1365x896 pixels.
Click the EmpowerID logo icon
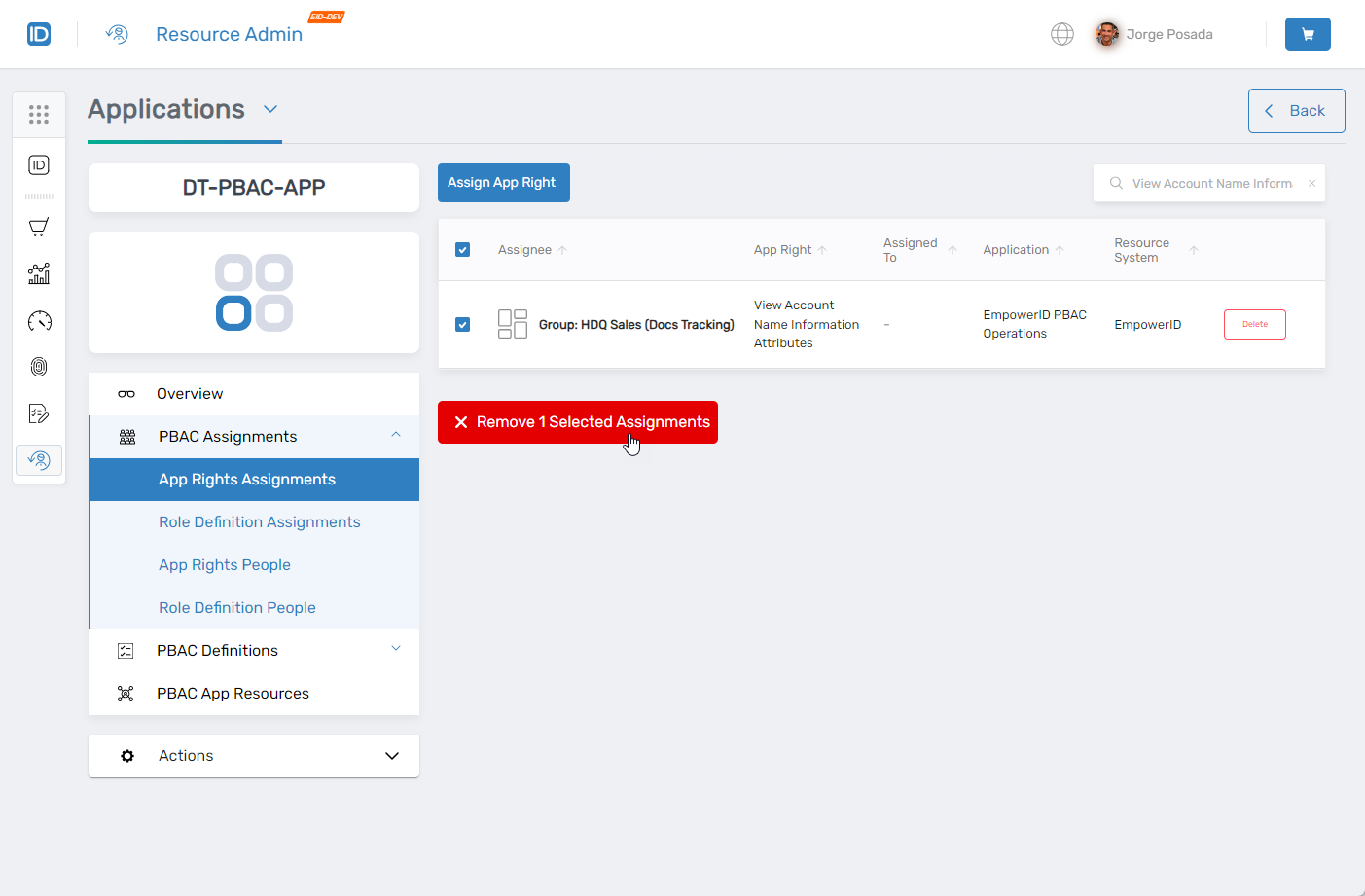pos(39,34)
